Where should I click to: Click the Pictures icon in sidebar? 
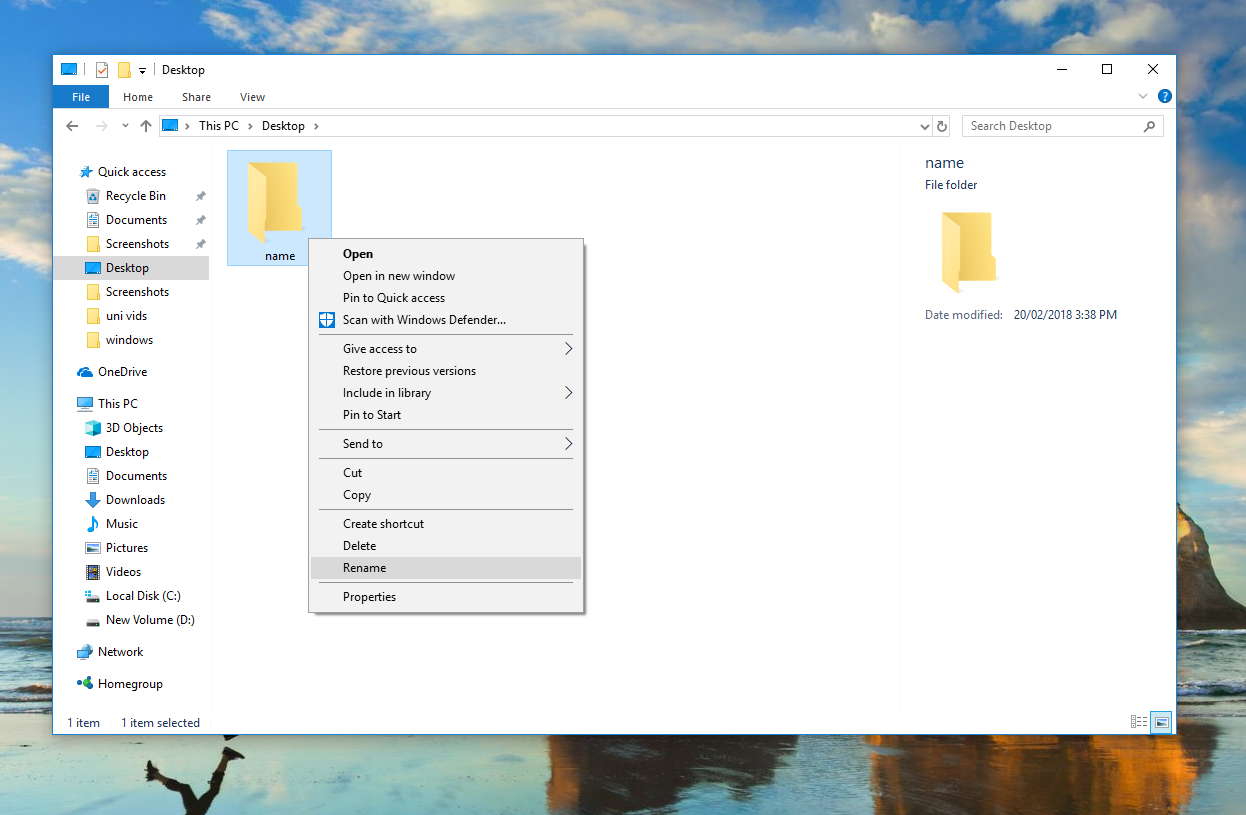[x=93, y=548]
